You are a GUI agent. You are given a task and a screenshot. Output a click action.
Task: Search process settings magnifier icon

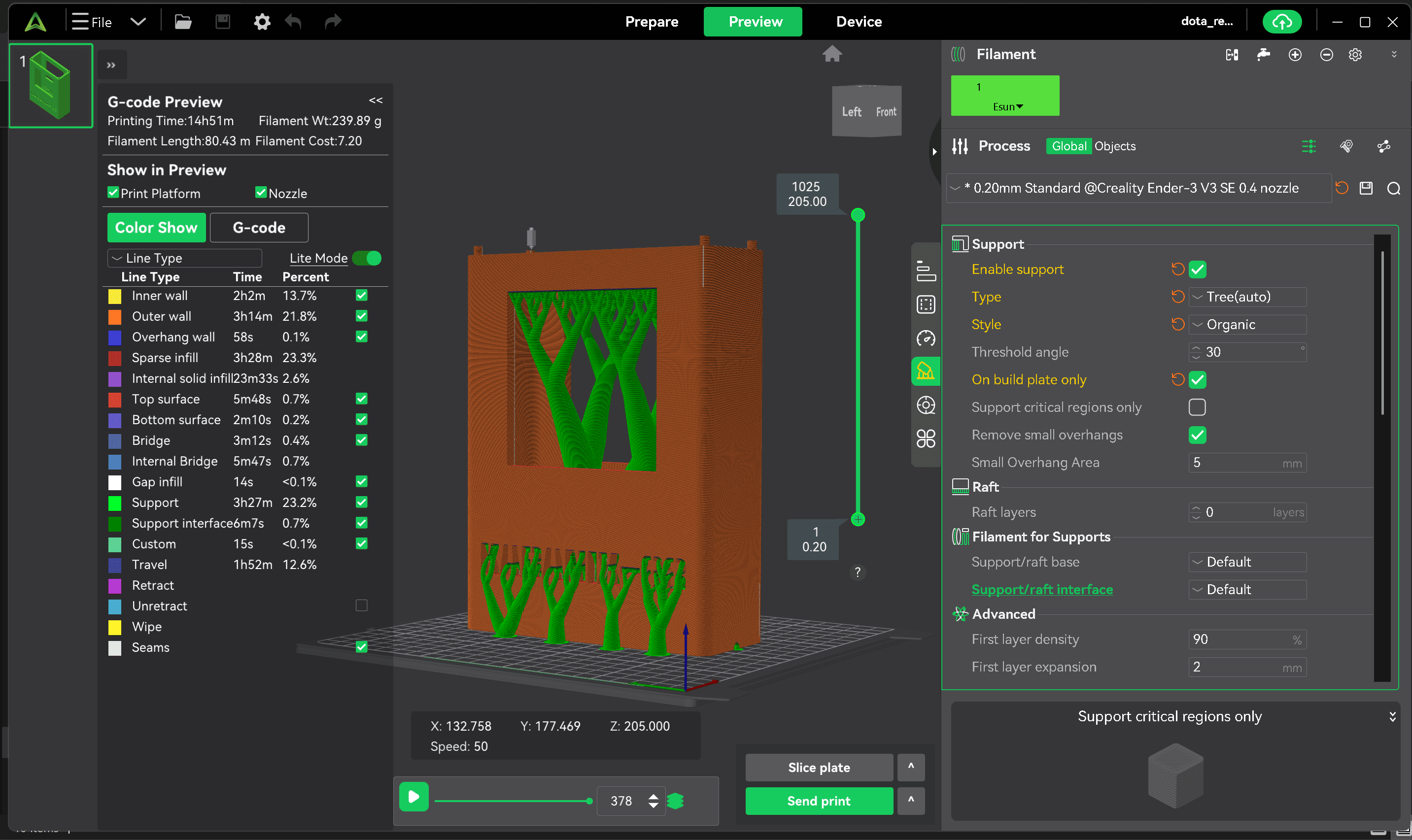[x=1394, y=188]
